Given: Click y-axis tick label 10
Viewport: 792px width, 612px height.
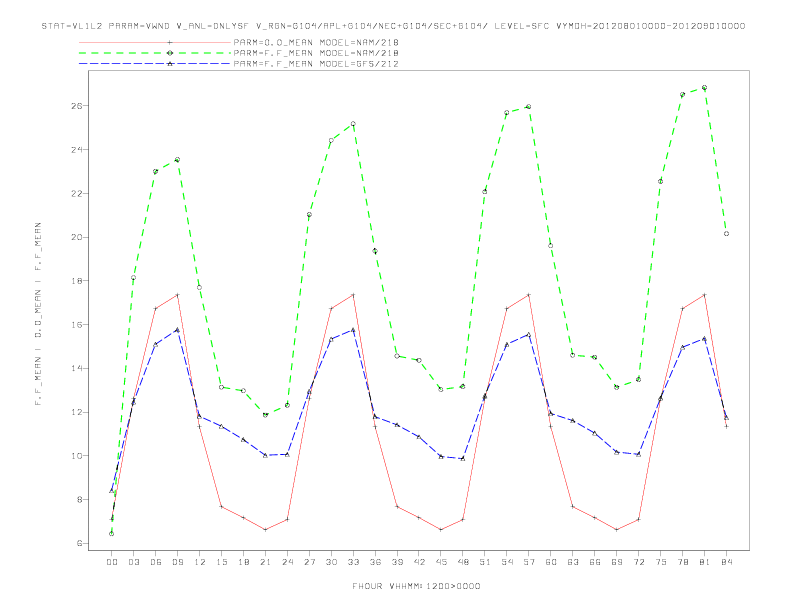Looking at the screenshot, I should (76, 455).
